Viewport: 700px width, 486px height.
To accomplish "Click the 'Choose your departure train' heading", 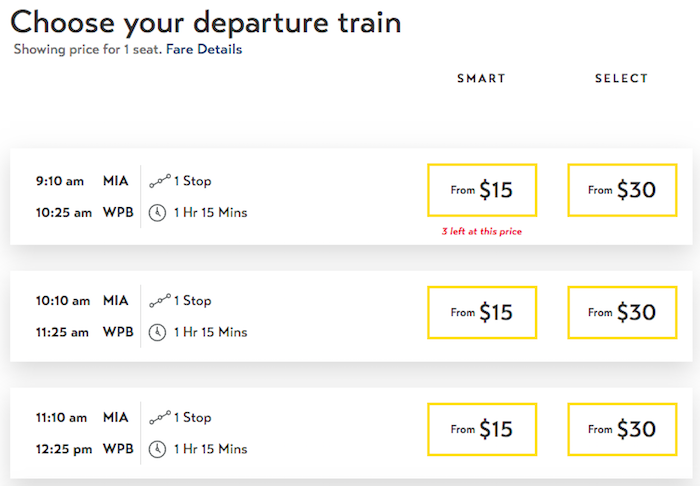I will click(x=206, y=23).
